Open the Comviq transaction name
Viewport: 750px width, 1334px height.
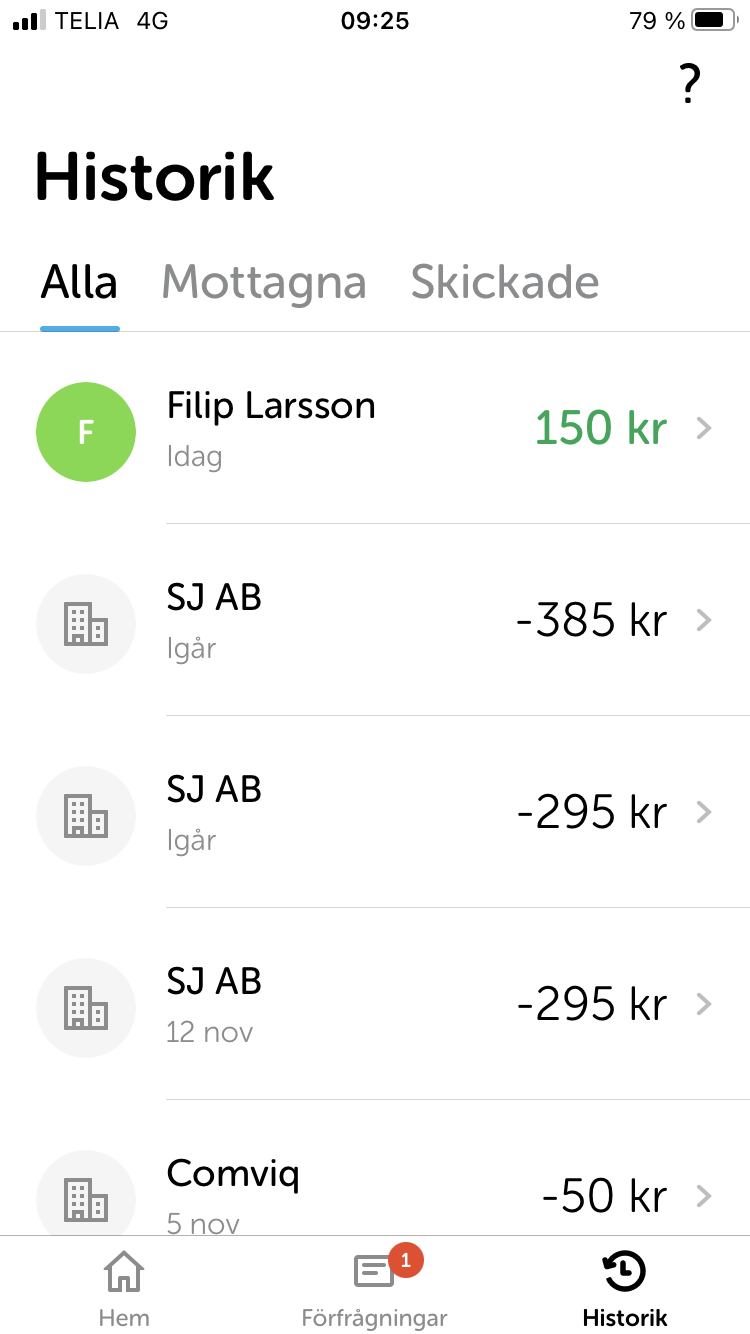(x=233, y=1173)
